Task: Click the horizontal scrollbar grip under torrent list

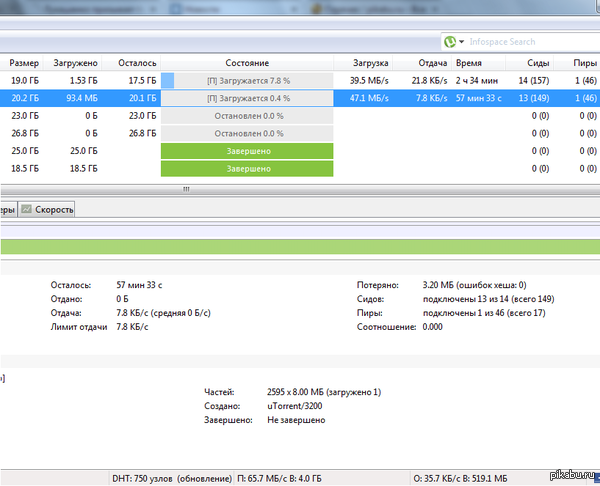Action: 184,188
